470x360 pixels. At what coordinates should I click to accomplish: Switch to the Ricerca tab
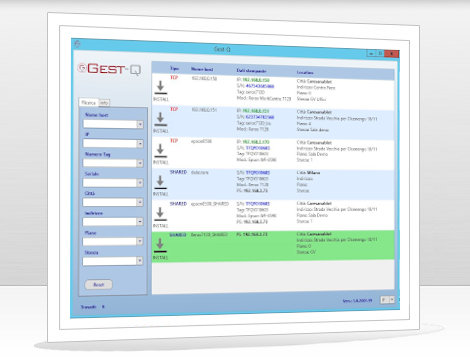88,103
